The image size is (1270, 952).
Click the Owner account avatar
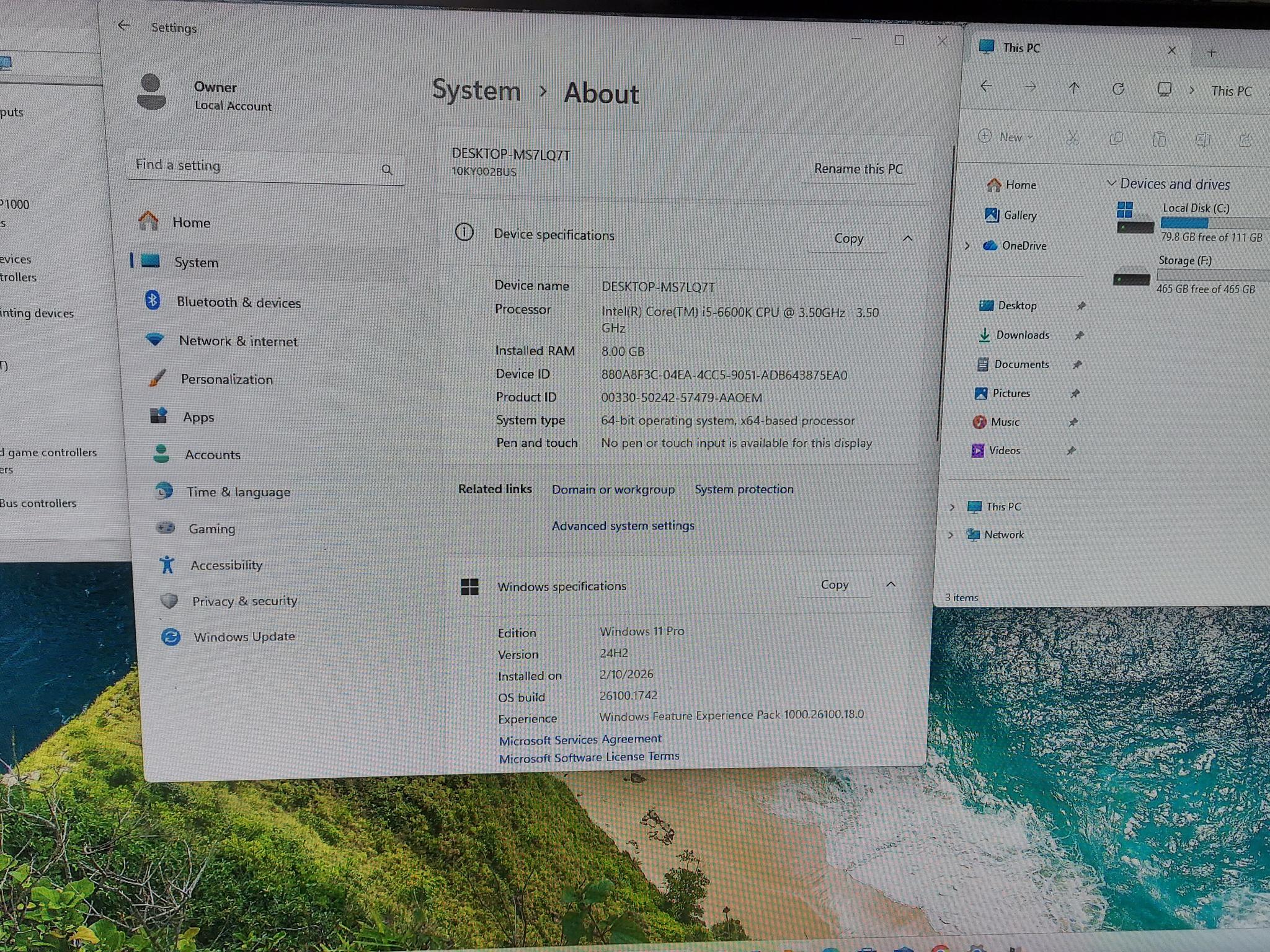[x=151, y=92]
